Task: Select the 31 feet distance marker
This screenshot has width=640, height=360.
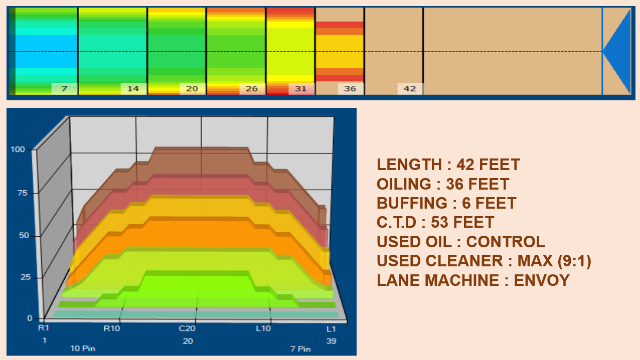Action: pyautogui.click(x=301, y=89)
